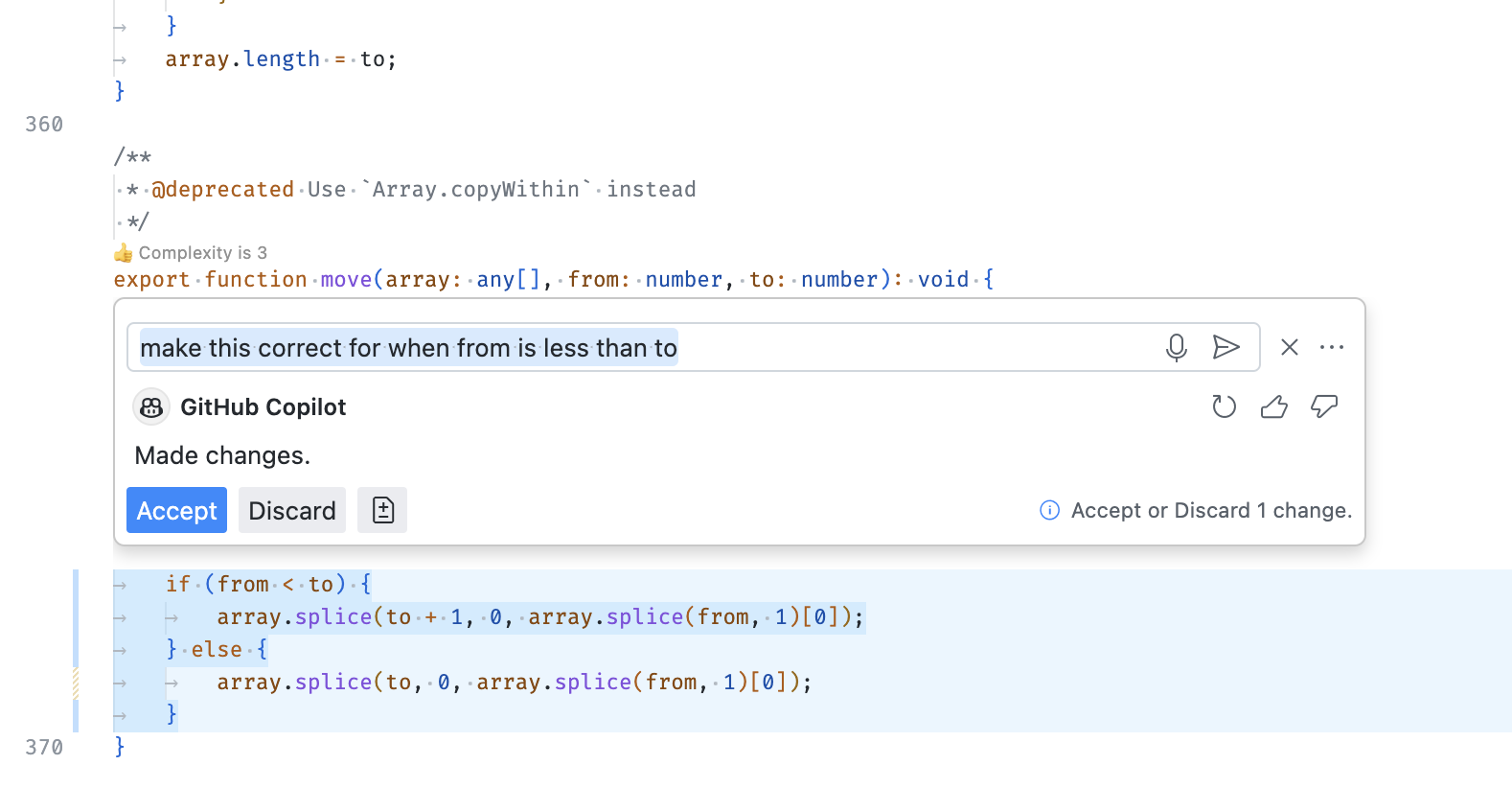This screenshot has width=1512, height=788.
Task: Accept the Copilot change
Action: (x=176, y=510)
